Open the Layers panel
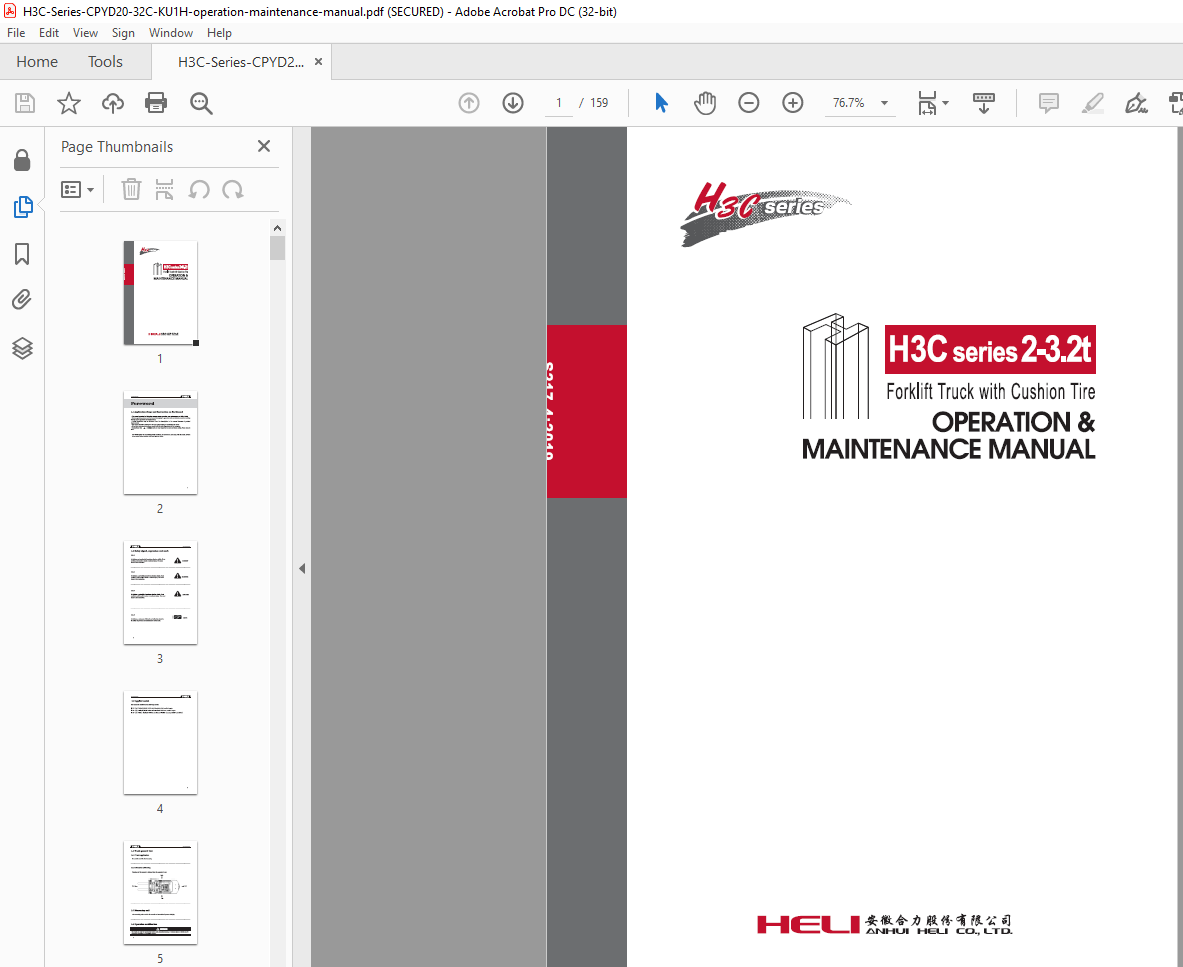This screenshot has width=1183, height=967. pyautogui.click(x=22, y=348)
